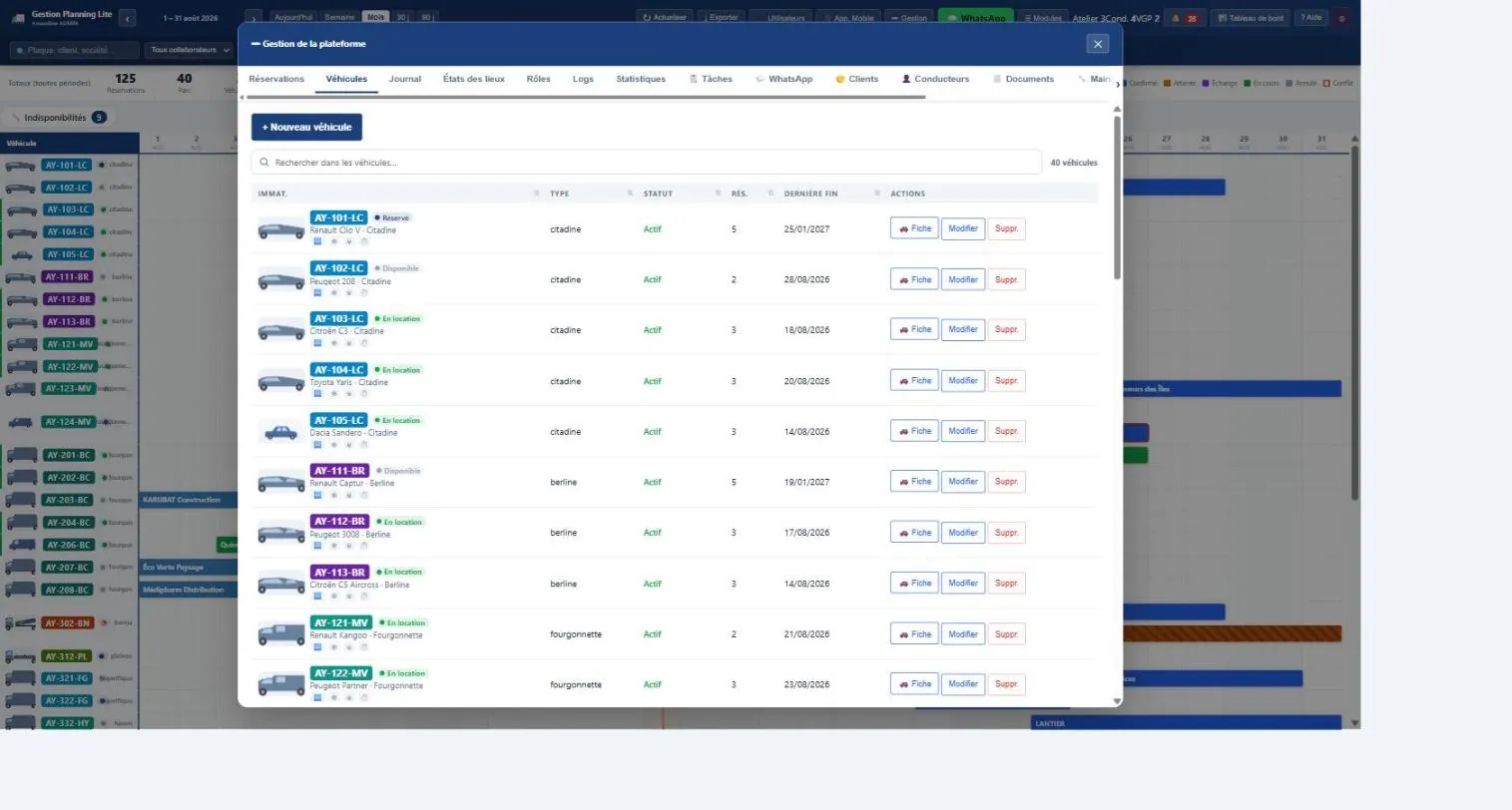Image resolution: width=1512 pixels, height=810 pixels.
Task: Click Exporter in the top toolbar
Action: (721, 17)
